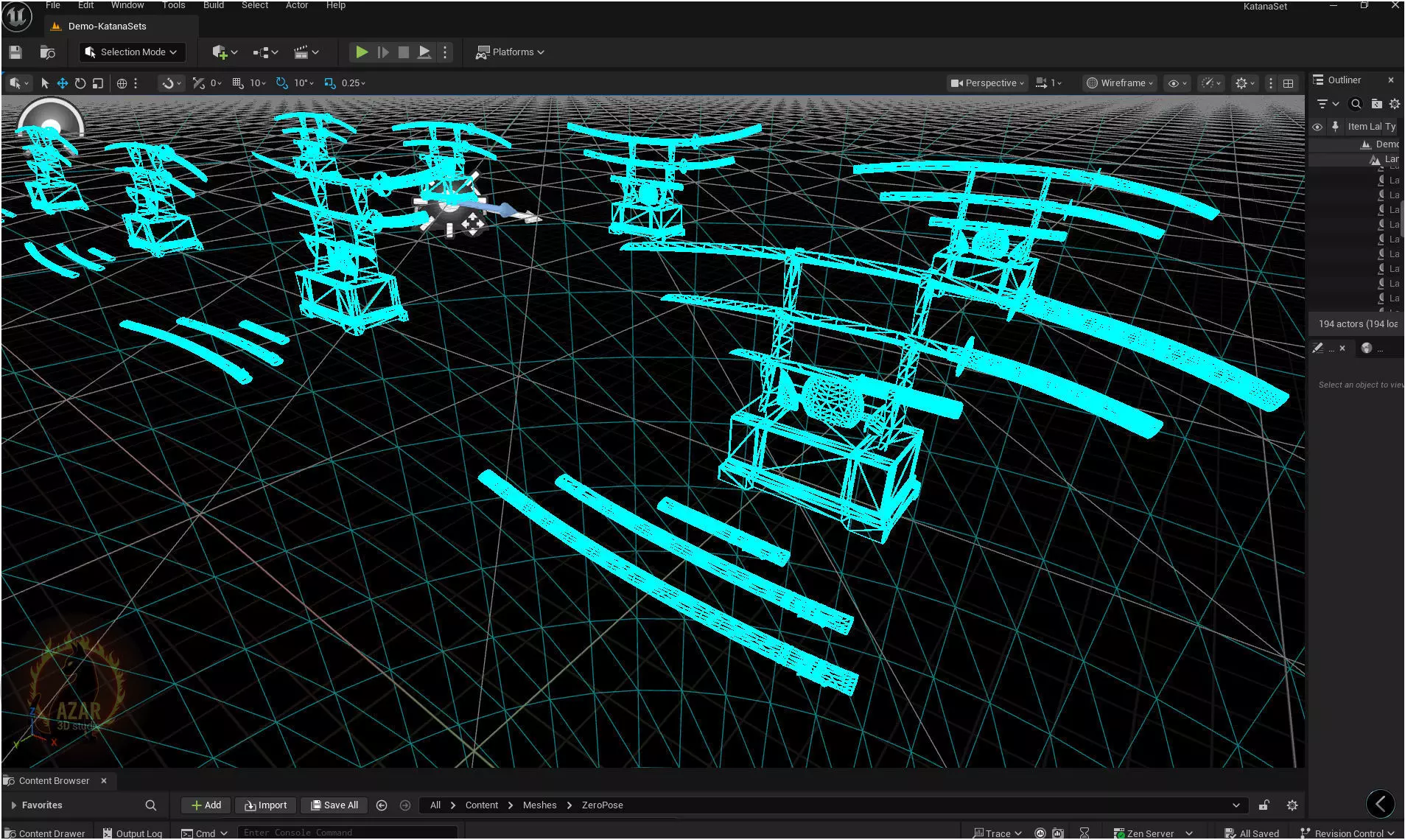Viewport: 1405px width, 840px height.
Task: Save the current level with the floppy icon
Action: (x=15, y=52)
